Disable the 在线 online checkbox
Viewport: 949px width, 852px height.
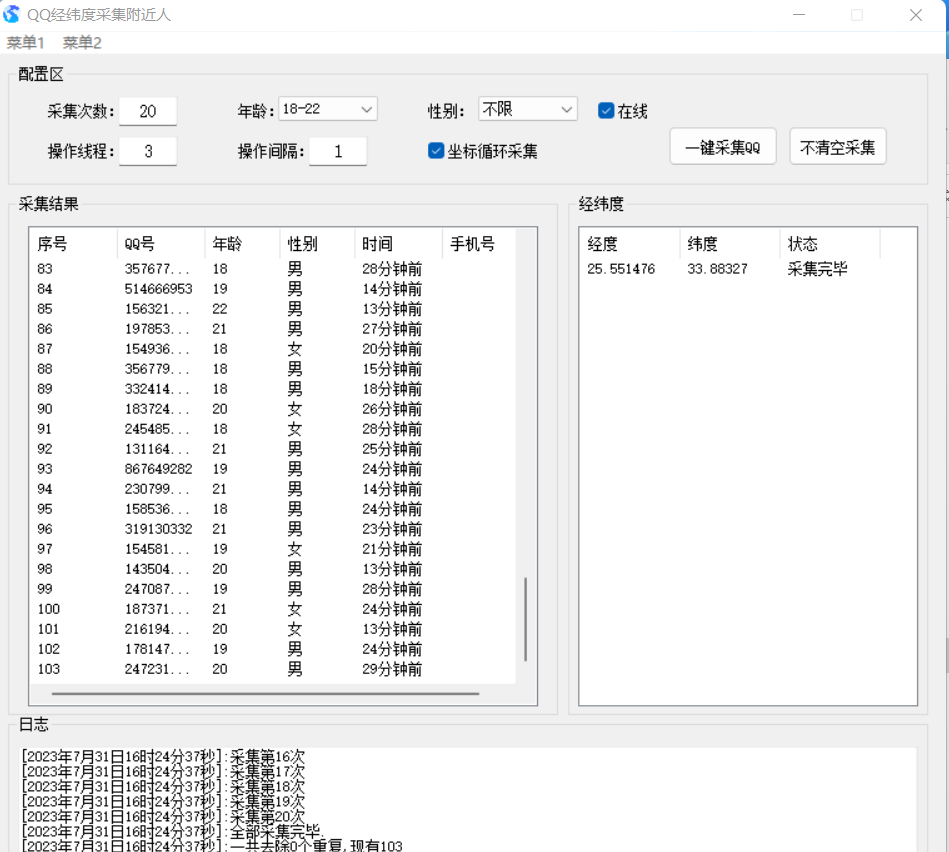(x=605, y=111)
